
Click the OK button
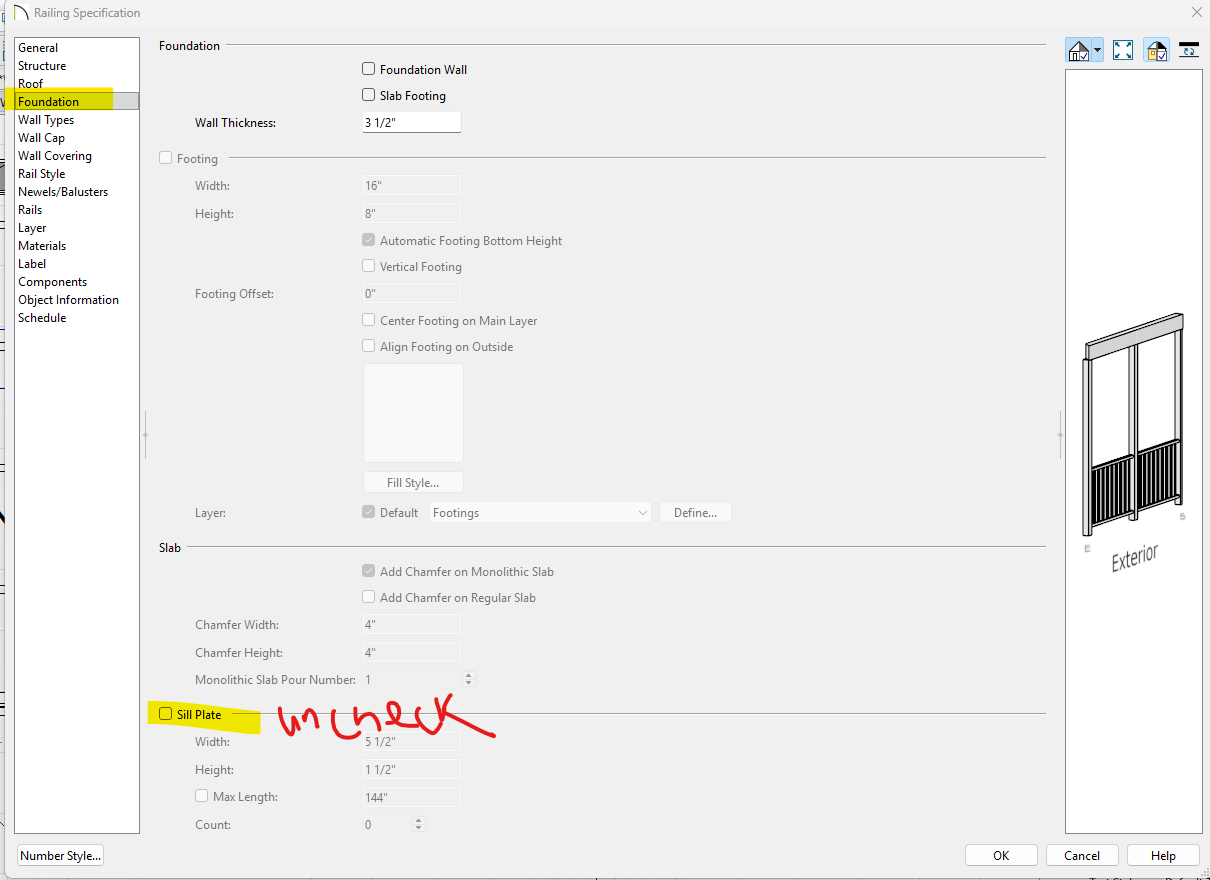1001,855
